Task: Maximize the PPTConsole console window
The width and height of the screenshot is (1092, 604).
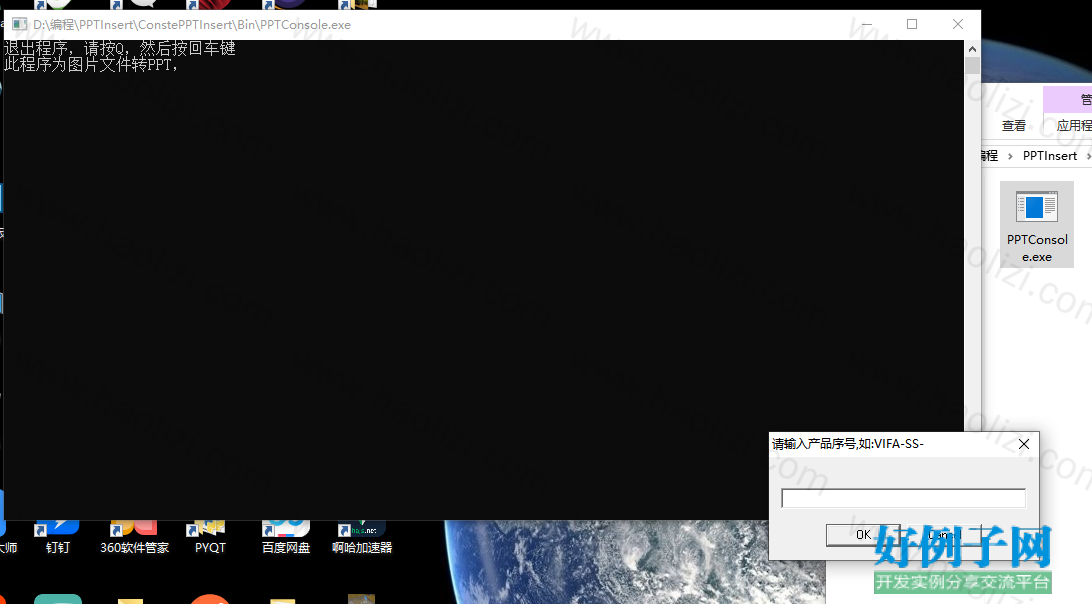Action: click(x=912, y=24)
